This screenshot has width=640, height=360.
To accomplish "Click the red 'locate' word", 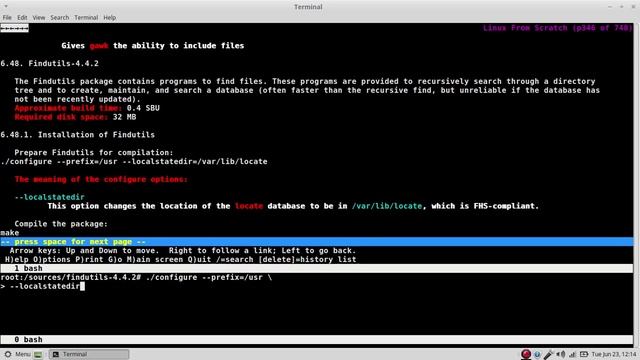I will point(249,206).
